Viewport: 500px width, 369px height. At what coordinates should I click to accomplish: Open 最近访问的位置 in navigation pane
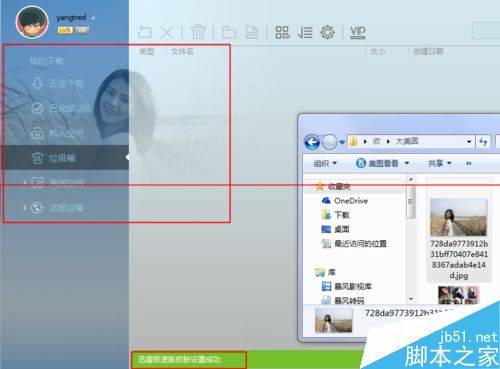tap(360, 244)
